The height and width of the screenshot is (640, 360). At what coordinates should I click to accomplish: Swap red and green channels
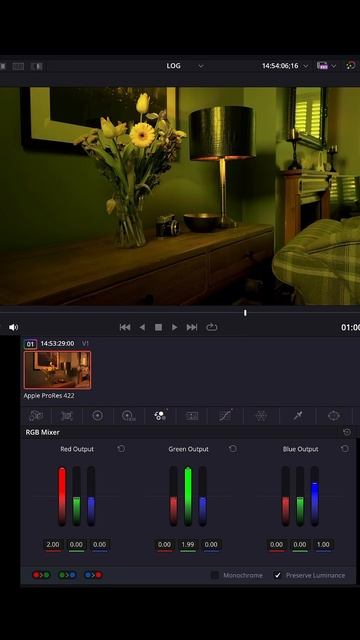41,575
